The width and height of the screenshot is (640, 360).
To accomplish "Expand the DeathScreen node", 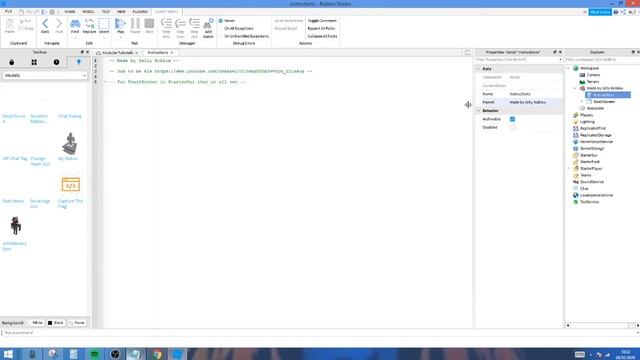I will coord(582,102).
